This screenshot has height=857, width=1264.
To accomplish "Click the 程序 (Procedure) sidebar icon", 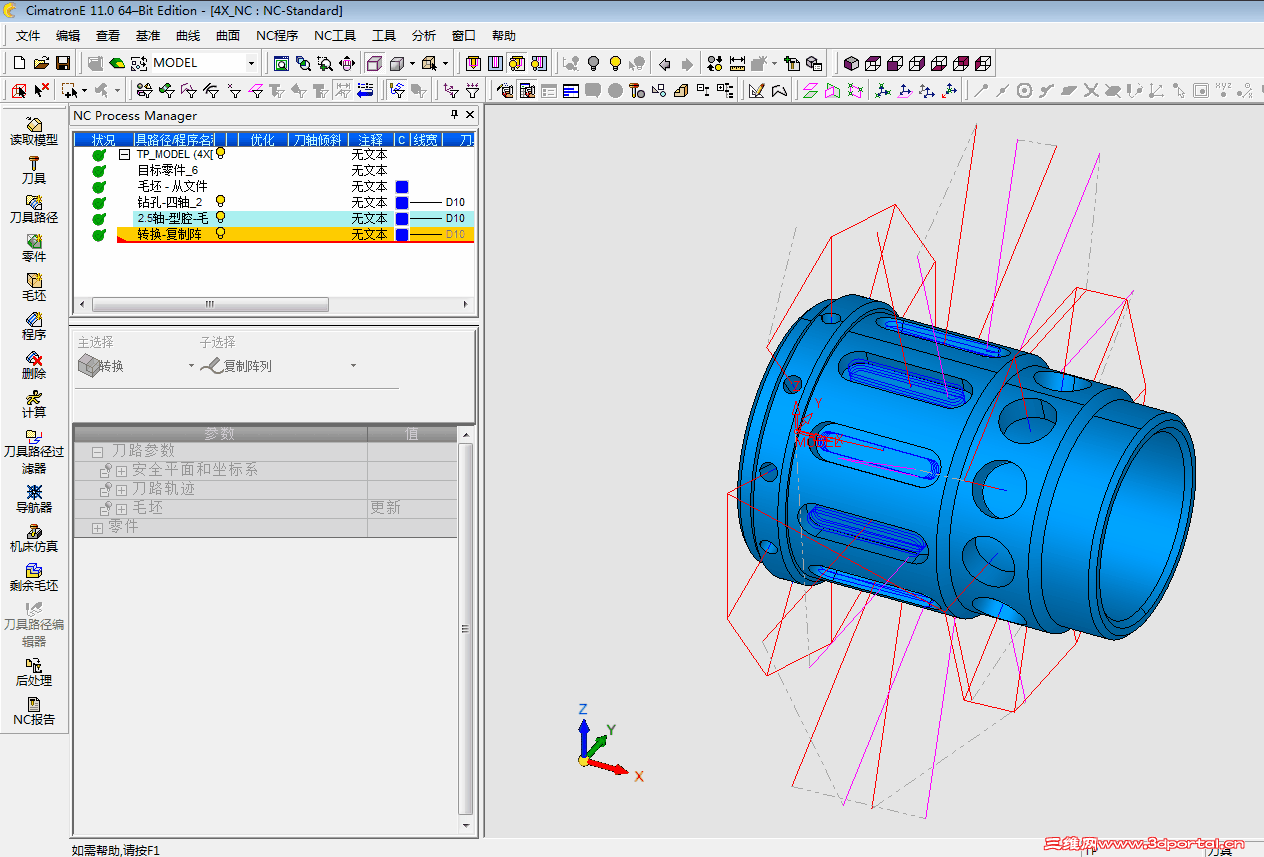I will tap(34, 326).
